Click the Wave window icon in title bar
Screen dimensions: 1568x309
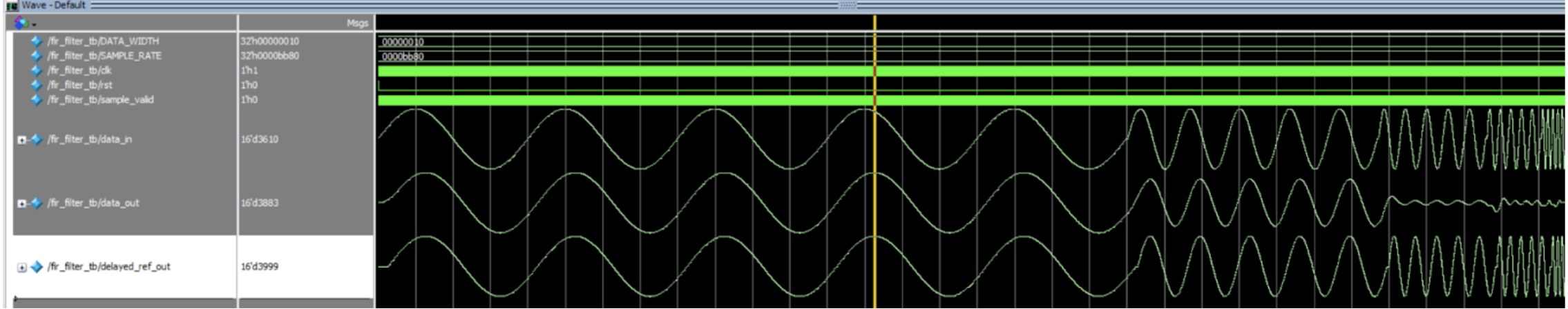point(12,6)
